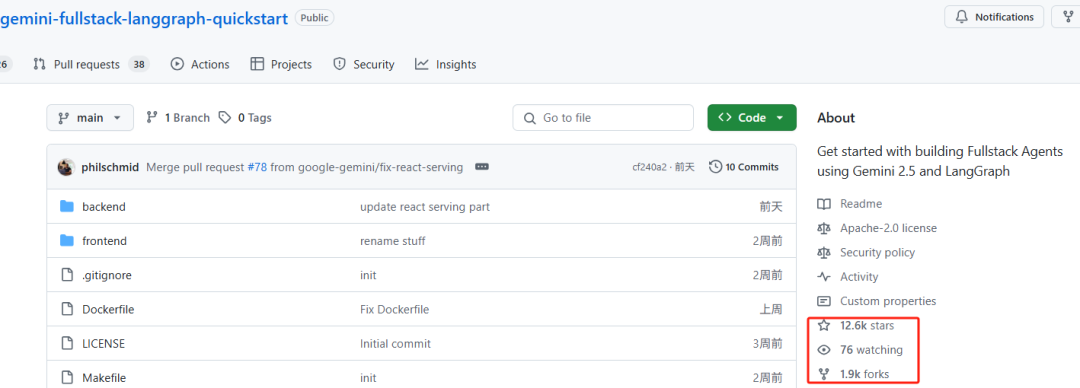Click the pull requests count badge 38
1080x388 pixels.
tap(139, 64)
